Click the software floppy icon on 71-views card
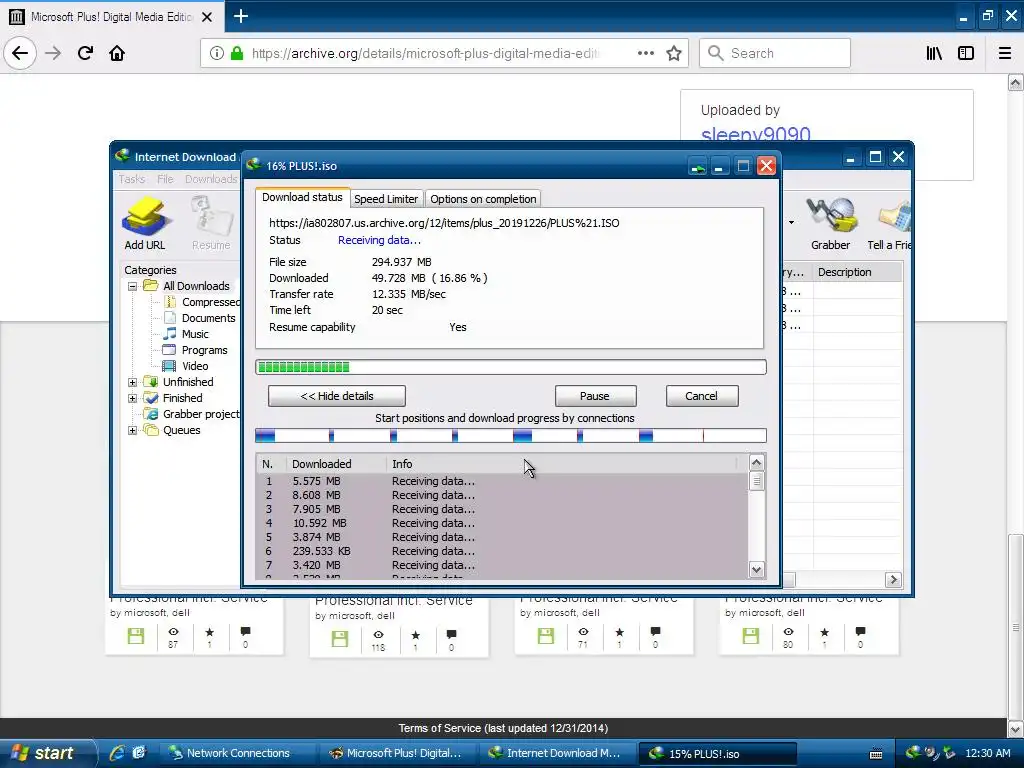Viewport: 1024px width, 768px height. point(545,635)
